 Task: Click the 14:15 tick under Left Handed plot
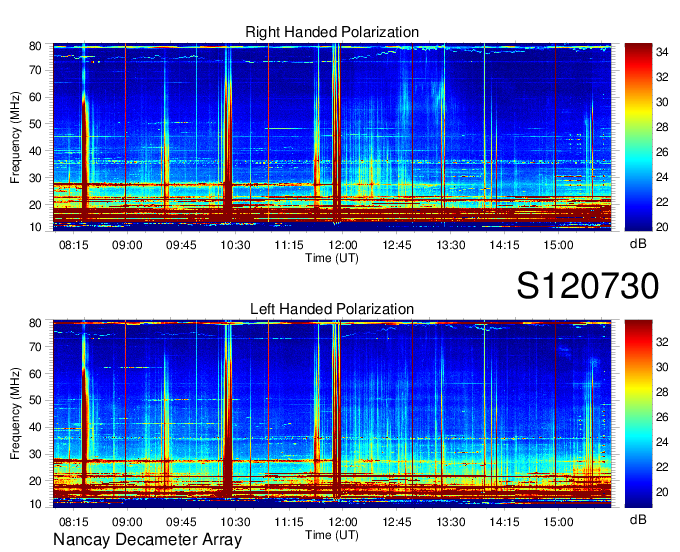(504, 522)
